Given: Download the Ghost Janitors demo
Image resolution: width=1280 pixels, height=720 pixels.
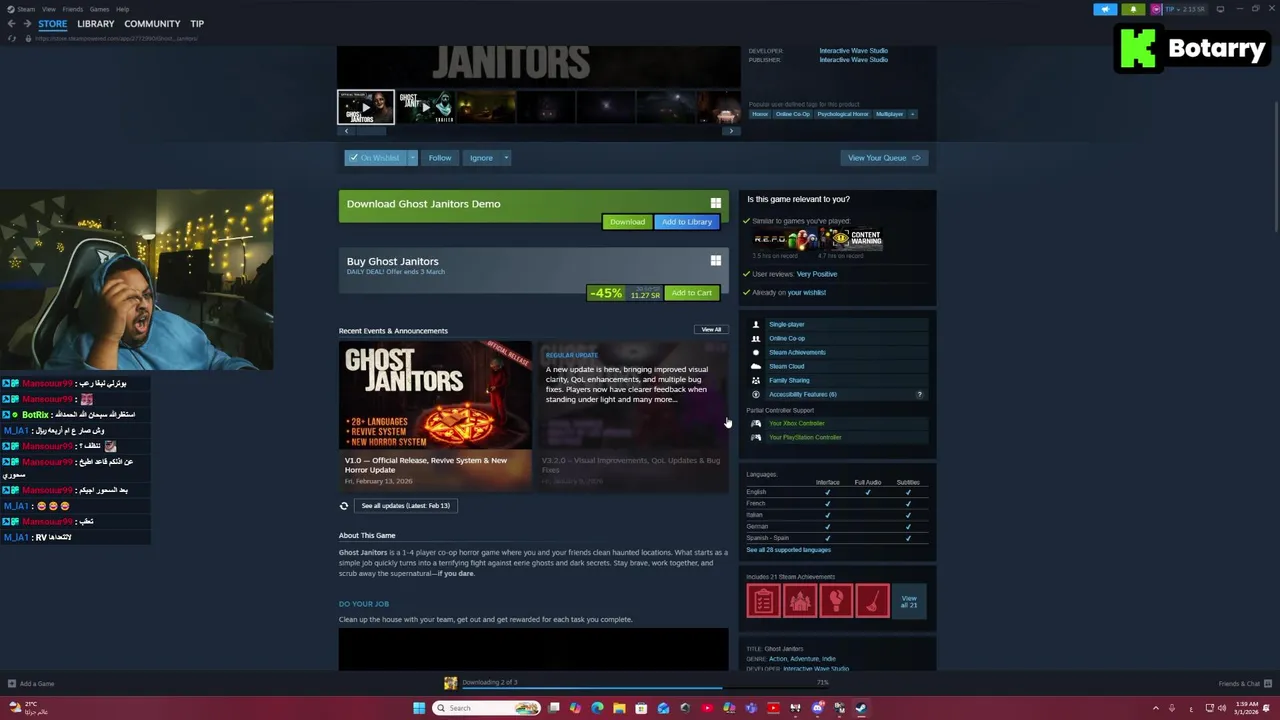Looking at the screenshot, I should (627, 222).
